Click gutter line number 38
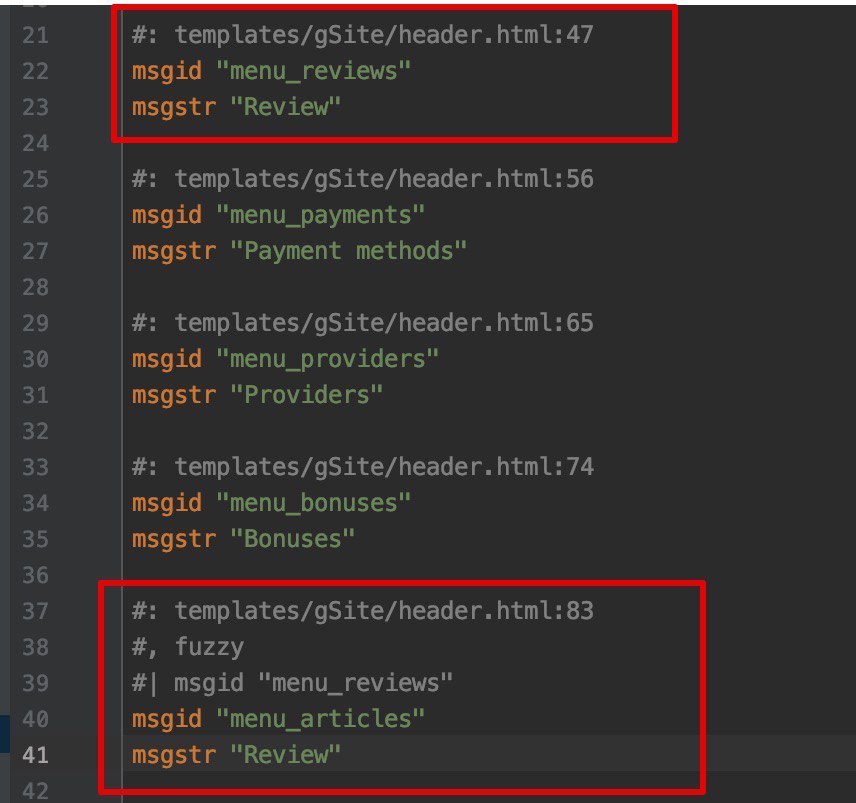 [35, 647]
